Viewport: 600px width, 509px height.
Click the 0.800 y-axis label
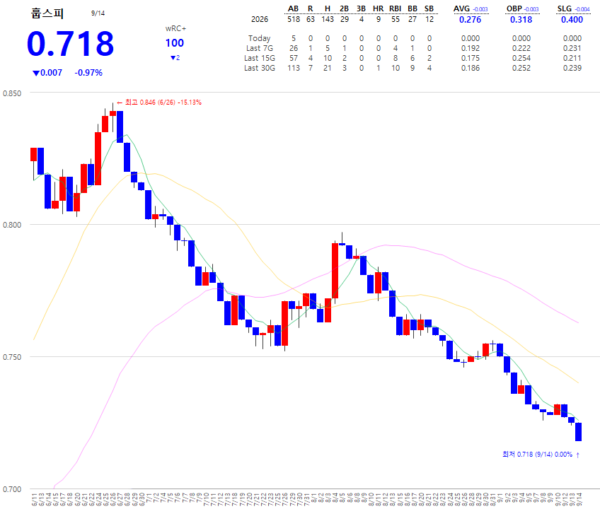pyautogui.click(x=12, y=225)
